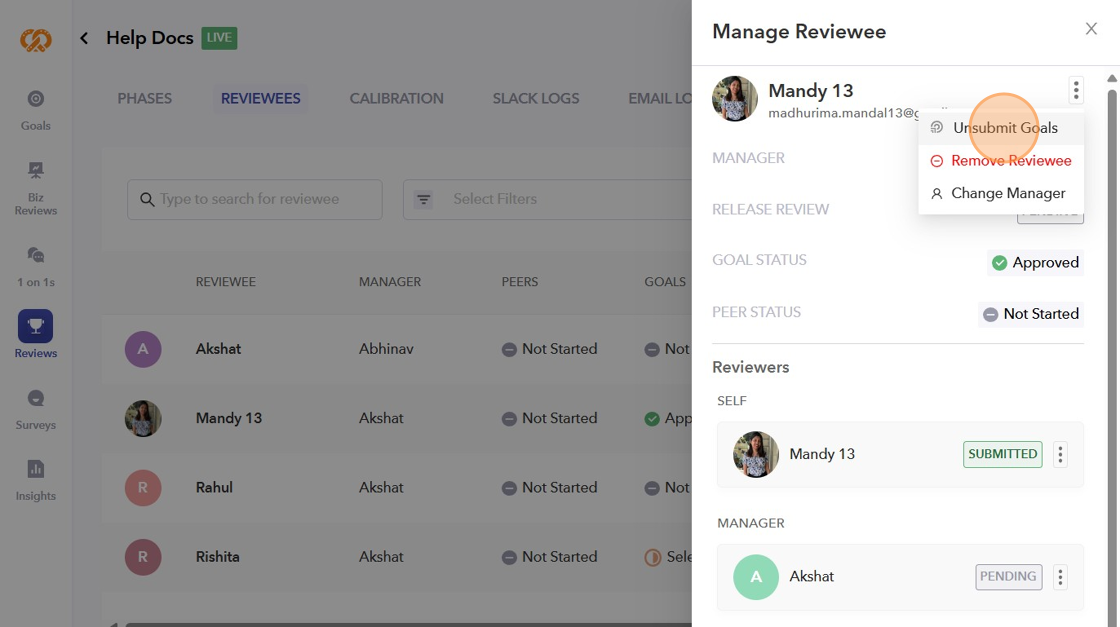Select the Reviews trophy icon
This screenshot has height=627, width=1120.
point(36,326)
